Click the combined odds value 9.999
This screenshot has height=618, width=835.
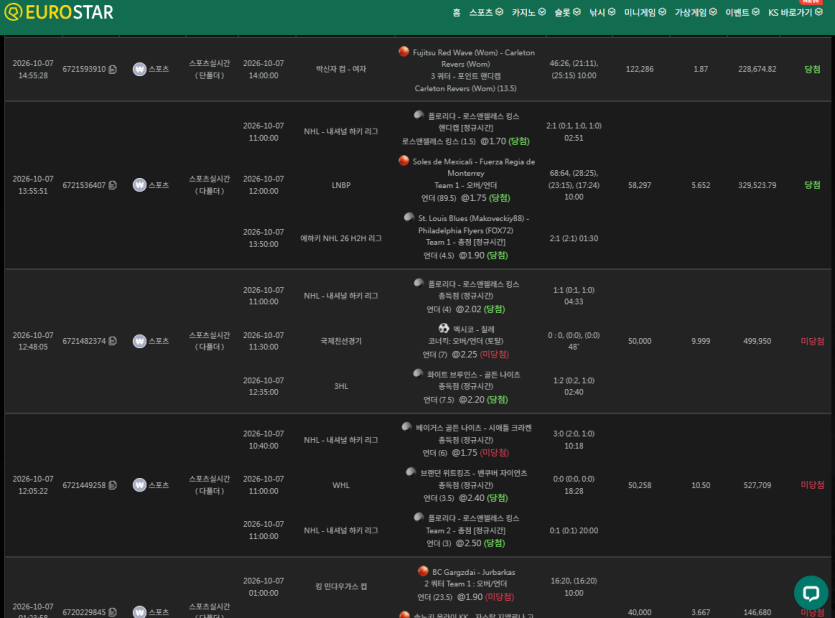click(x=701, y=341)
